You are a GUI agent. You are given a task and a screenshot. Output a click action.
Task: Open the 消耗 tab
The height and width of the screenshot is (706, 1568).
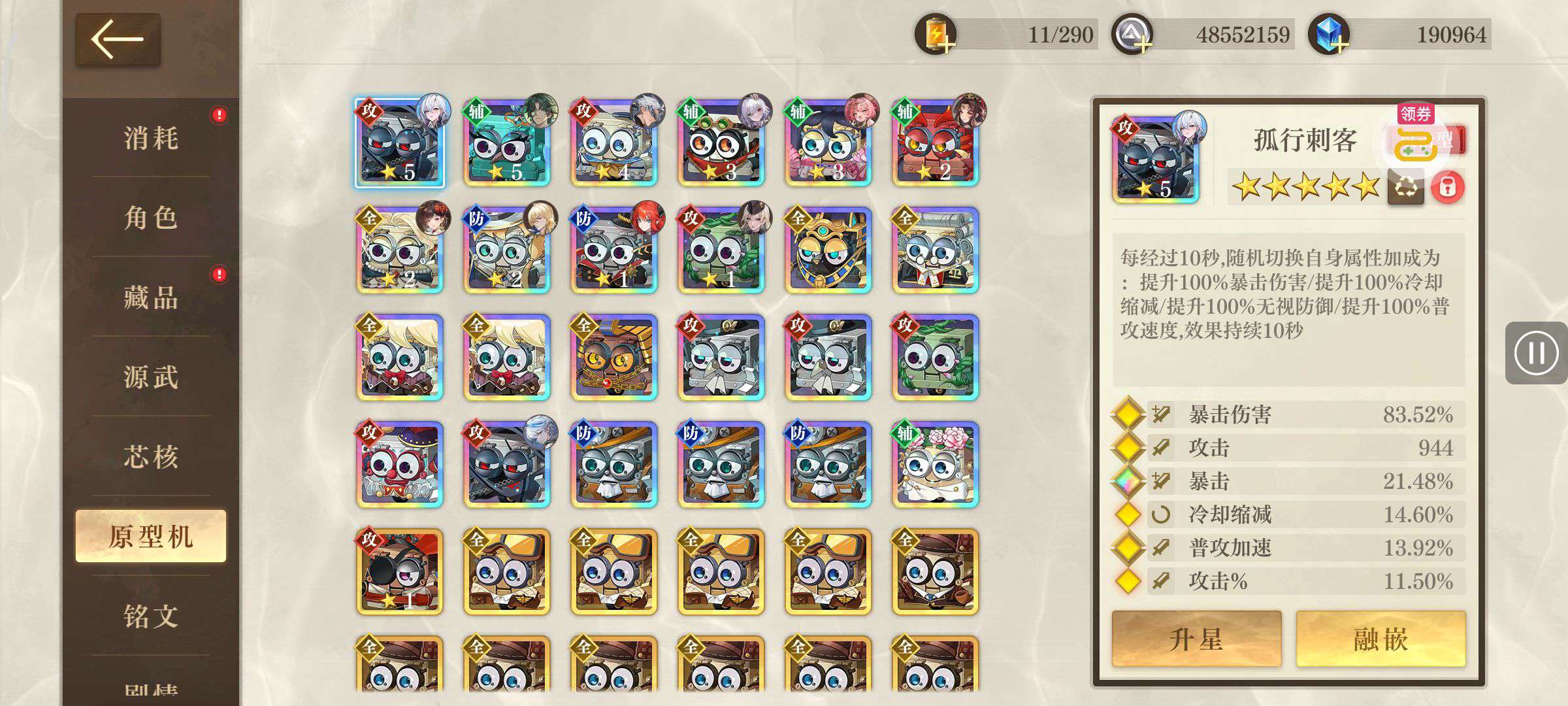point(151,138)
